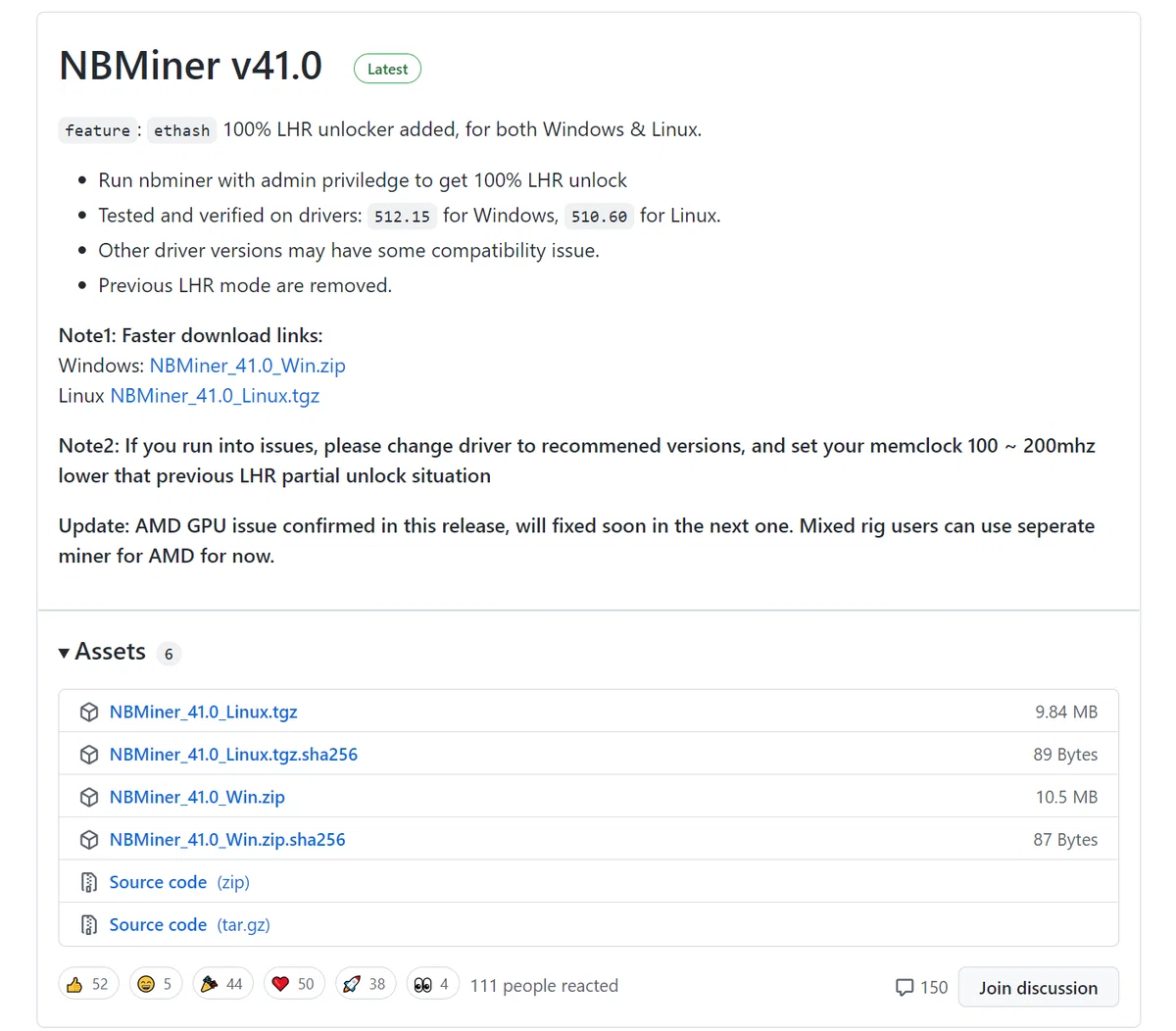Click the 87 Bytes file size
This screenshot has width=1176, height=1031.
(x=1065, y=840)
